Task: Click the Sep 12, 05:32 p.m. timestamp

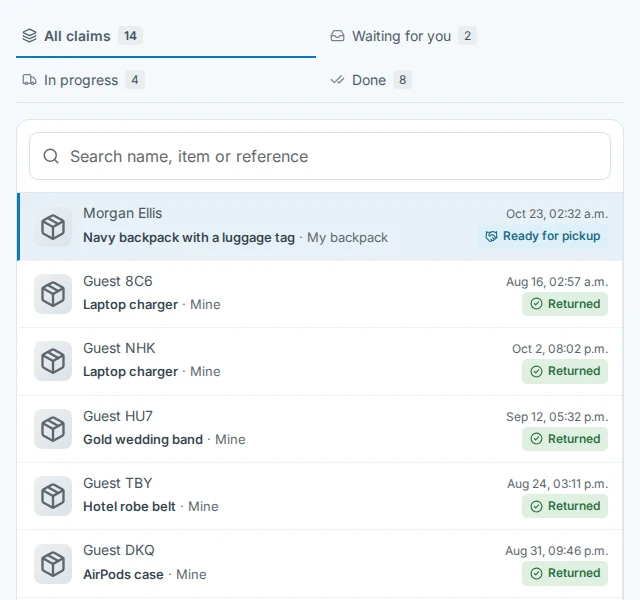Action: (557, 417)
